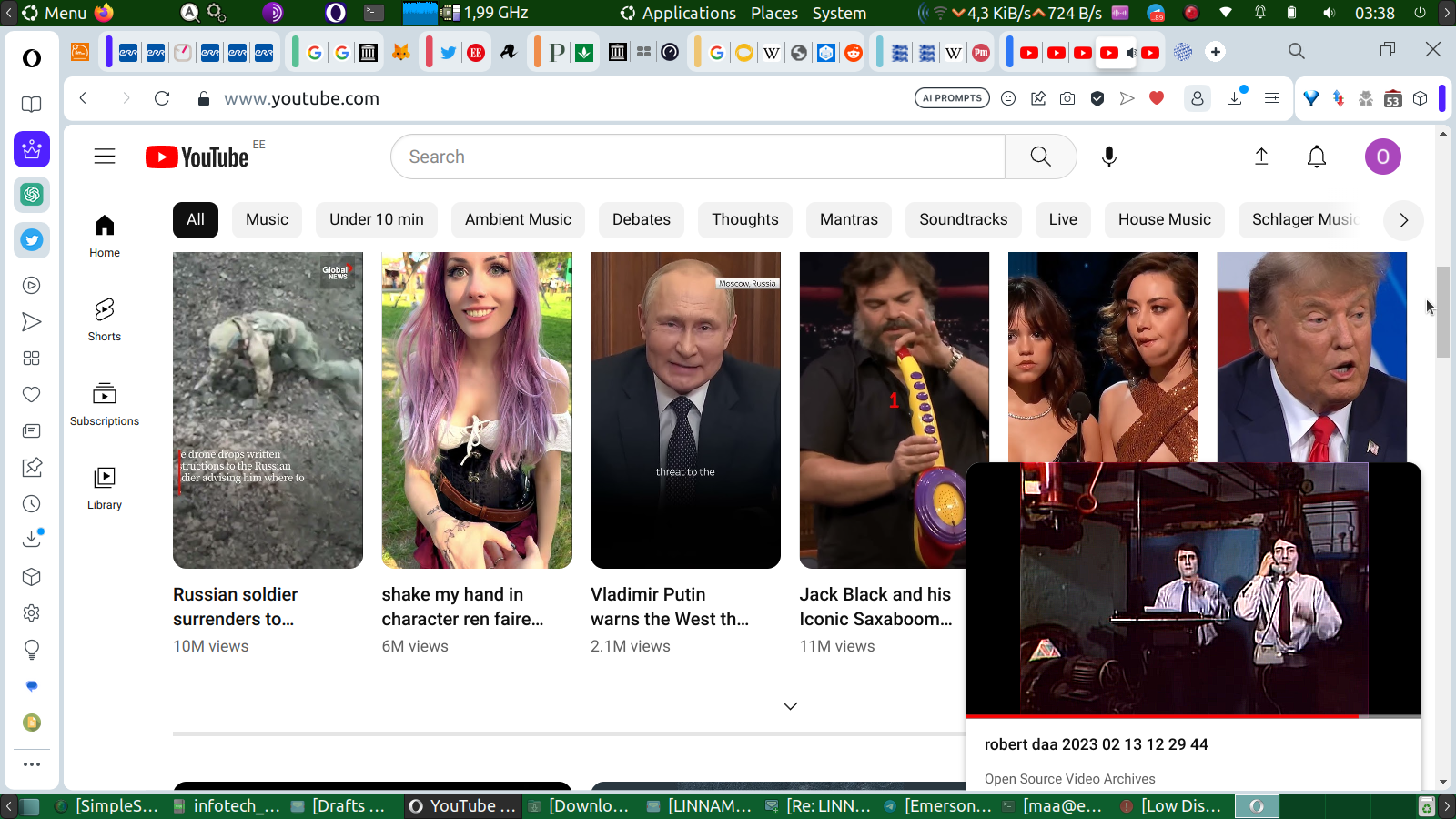Open "Russian soldier surrenders to..." title
The height and width of the screenshot is (819, 1456).
tap(236, 606)
